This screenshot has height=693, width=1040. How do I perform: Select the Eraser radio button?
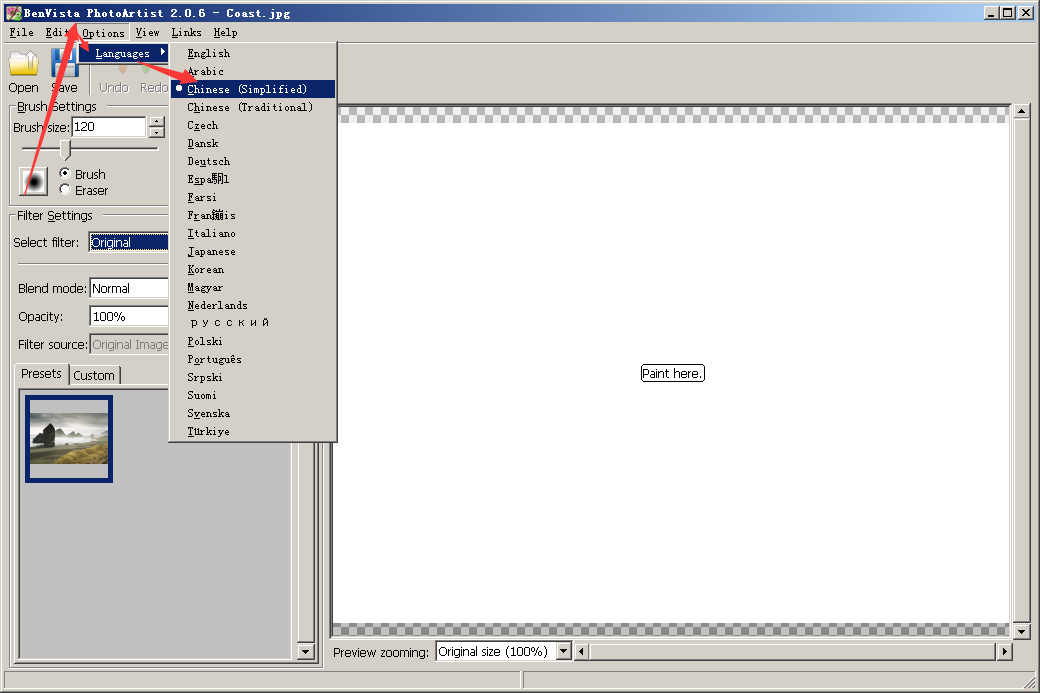[x=65, y=190]
